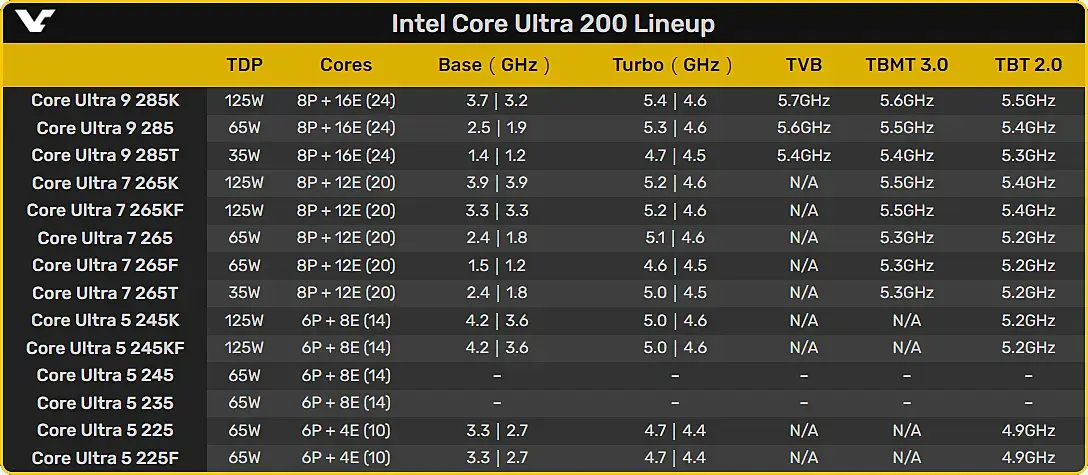Select the Core Ultra 7 265KF row label
The image size is (1088, 475).
click(x=105, y=210)
